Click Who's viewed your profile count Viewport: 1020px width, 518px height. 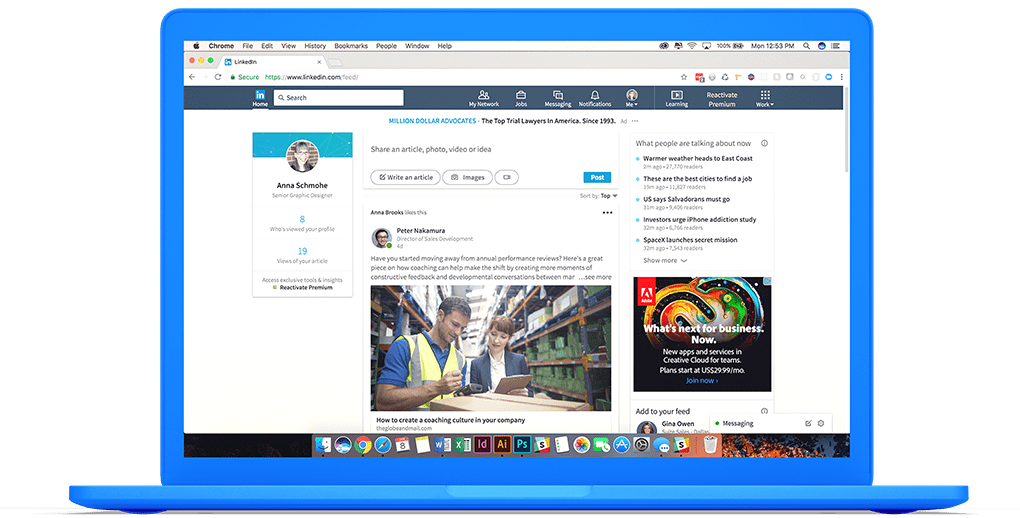click(302, 219)
